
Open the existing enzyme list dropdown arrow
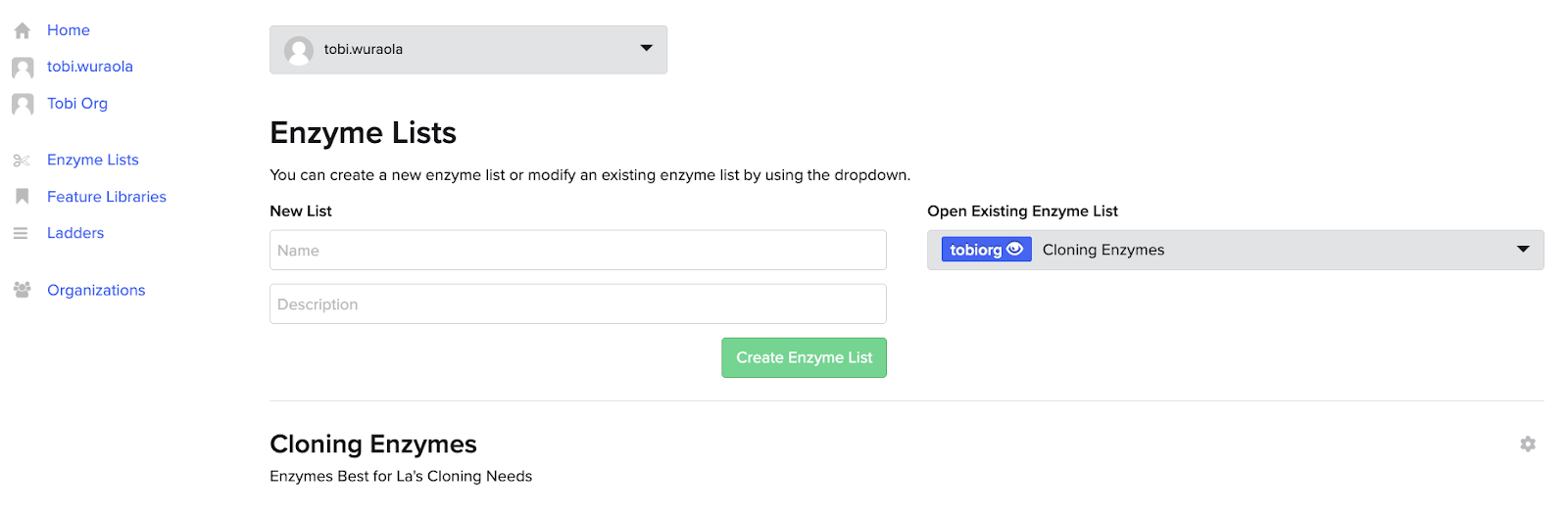tap(1523, 250)
